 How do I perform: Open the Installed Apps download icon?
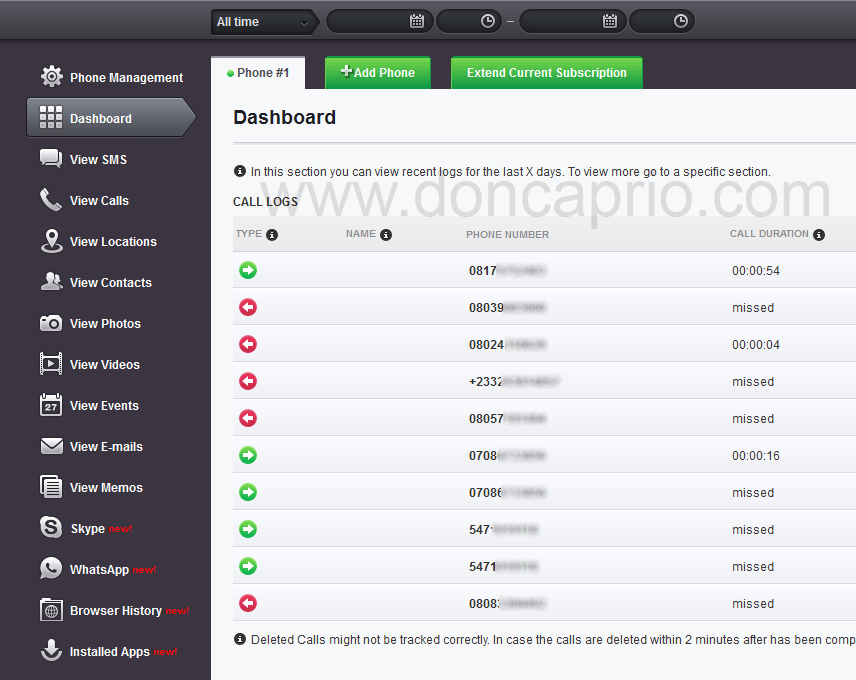click(51, 651)
